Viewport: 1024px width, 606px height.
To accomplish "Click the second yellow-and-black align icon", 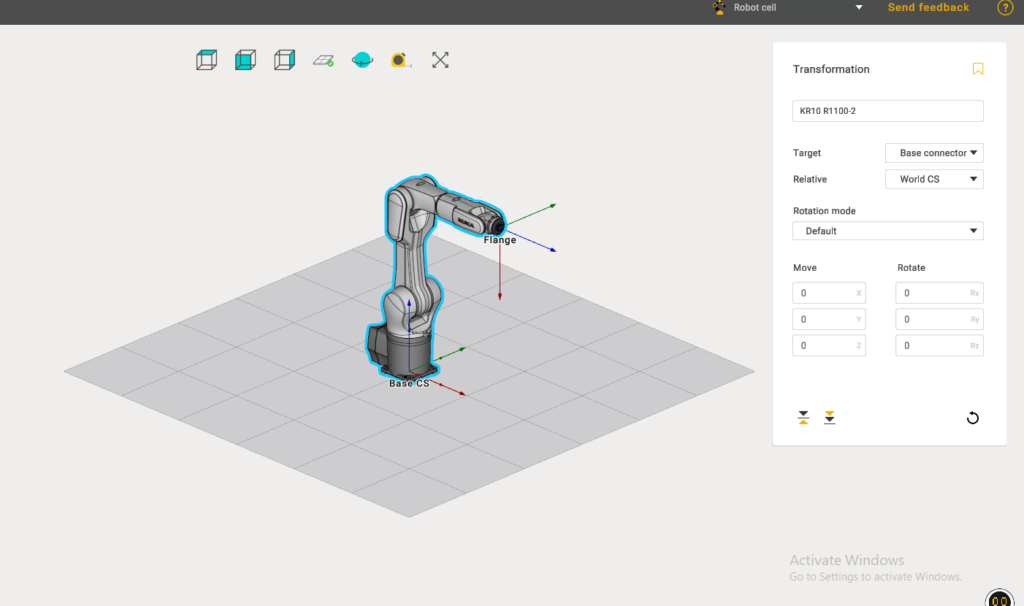I will tap(829, 418).
